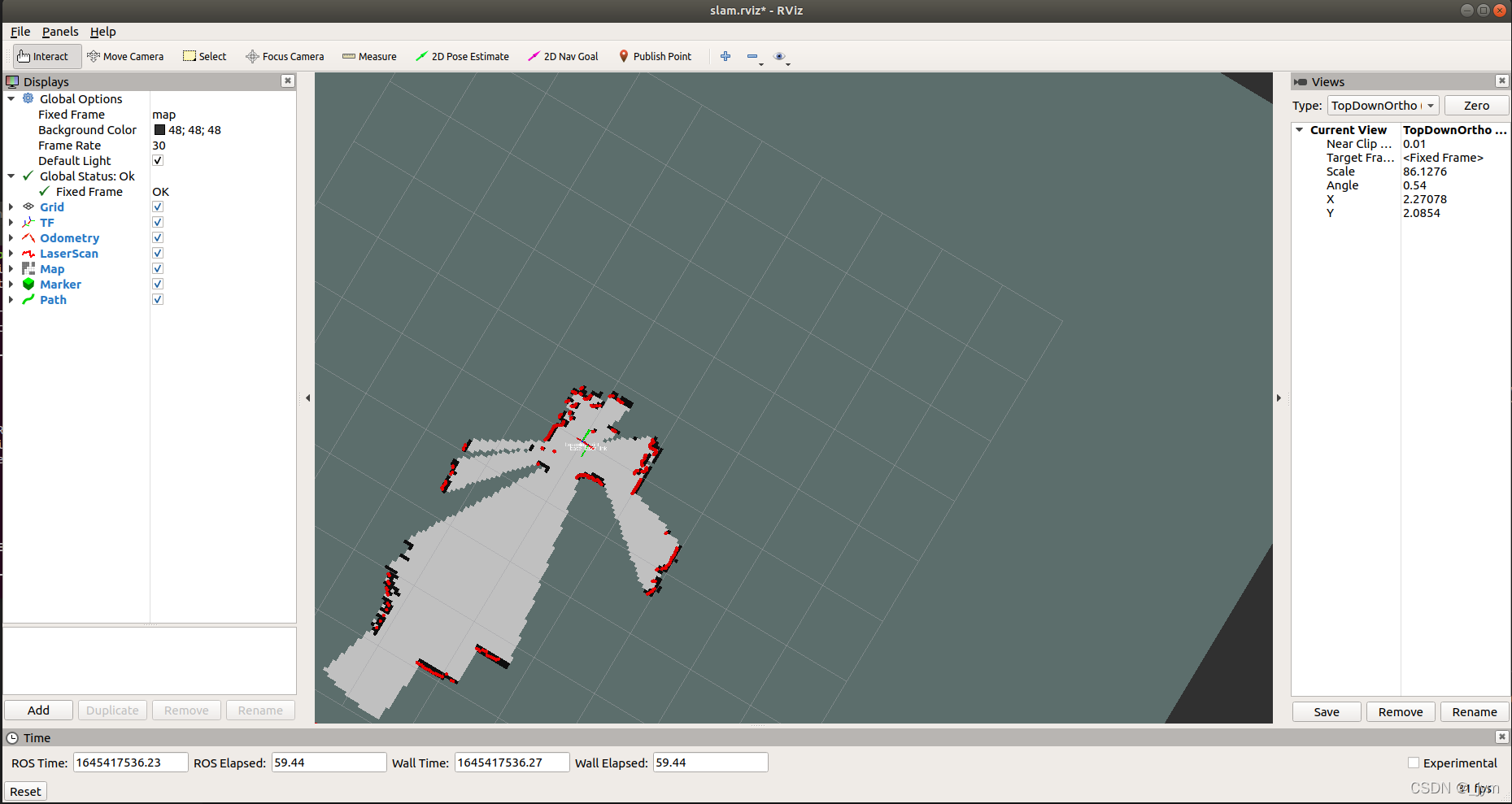The width and height of the screenshot is (1512, 804).
Task: Click the Odometry arrow icon
Action: 28,237
